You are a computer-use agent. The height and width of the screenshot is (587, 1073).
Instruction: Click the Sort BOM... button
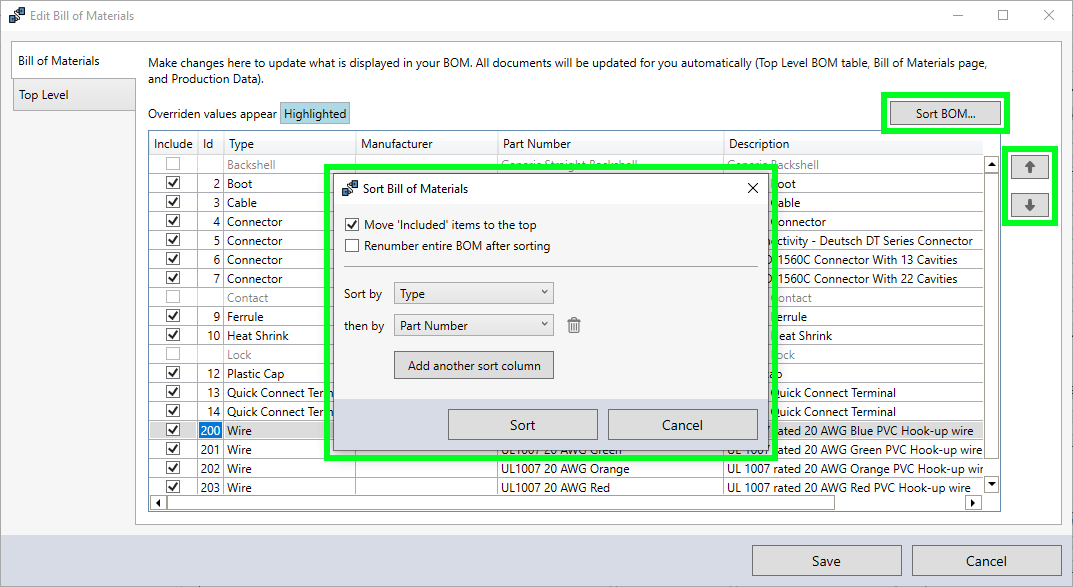[x=945, y=114]
